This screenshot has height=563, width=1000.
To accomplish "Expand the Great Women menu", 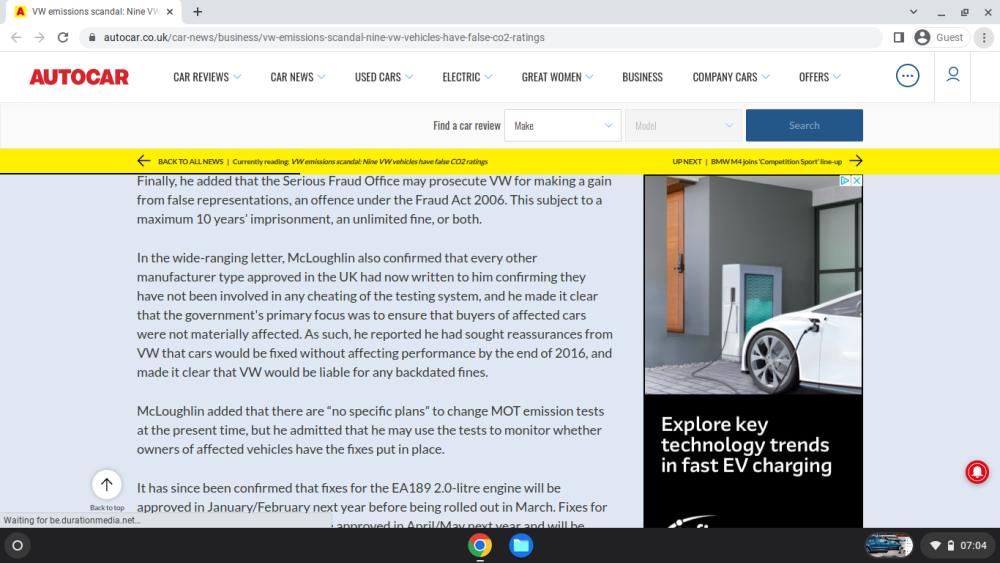I will pos(557,77).
